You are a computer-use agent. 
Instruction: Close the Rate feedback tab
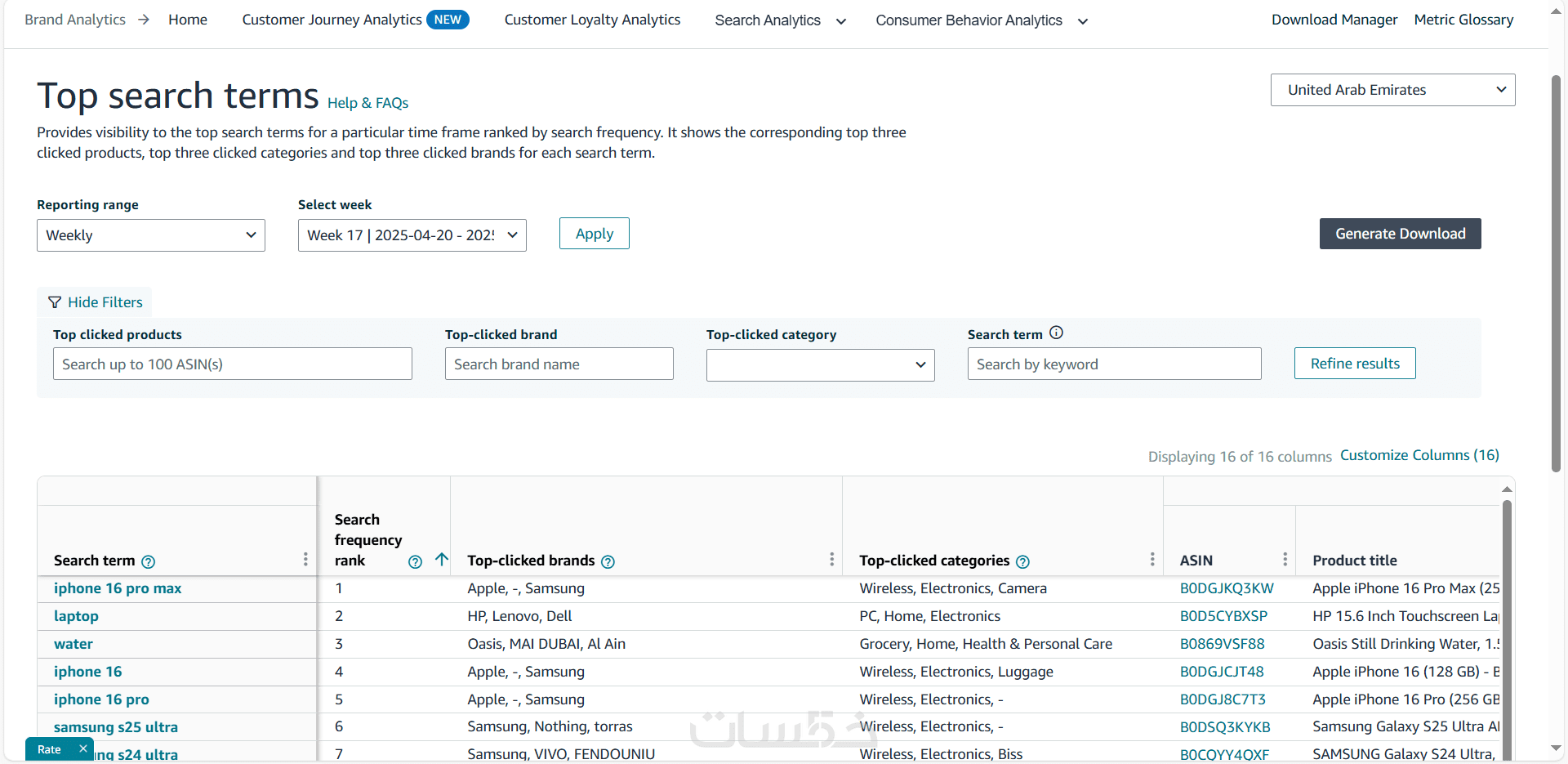click(82, 748)
